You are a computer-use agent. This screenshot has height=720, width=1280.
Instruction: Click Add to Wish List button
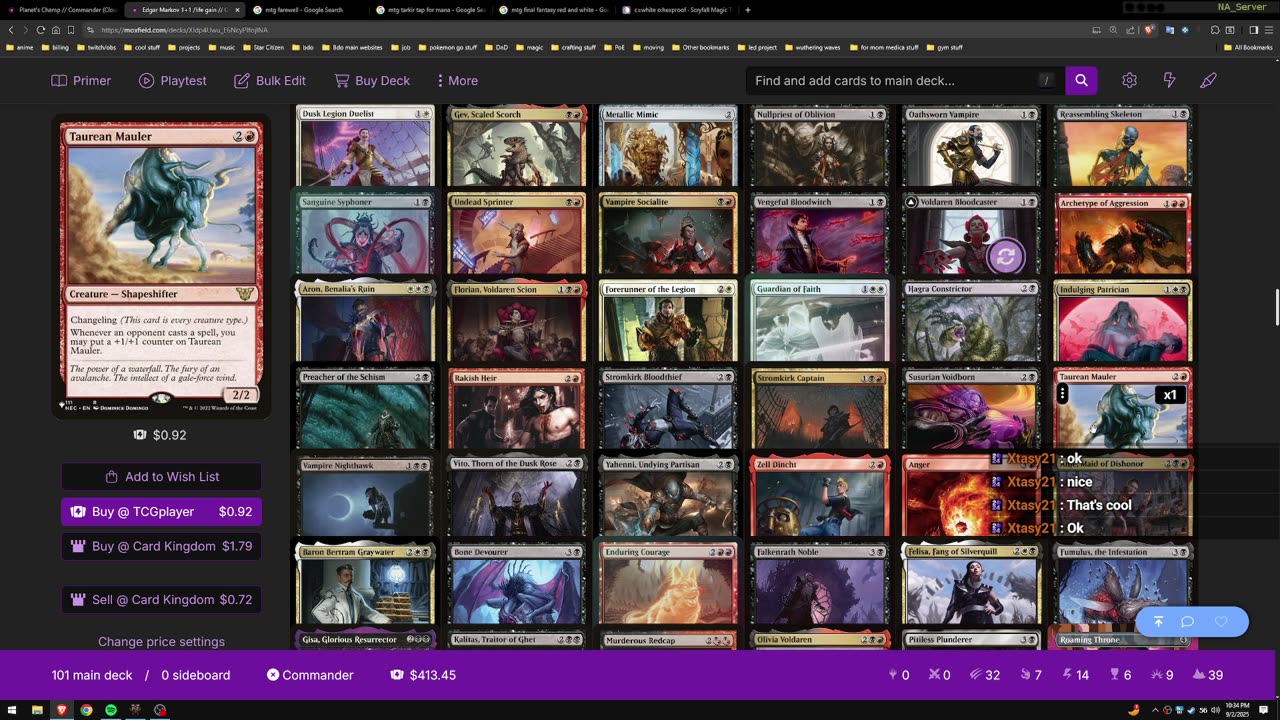(161, 477)
